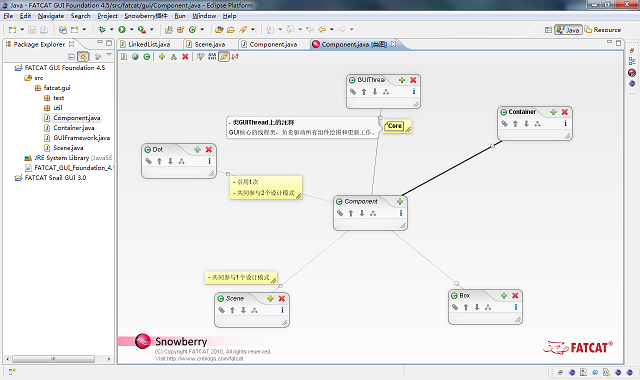Image resolution: width=640 pixels, height=380 pixels.
Task: Open the File menu
Action: click(x=8, y=16)
